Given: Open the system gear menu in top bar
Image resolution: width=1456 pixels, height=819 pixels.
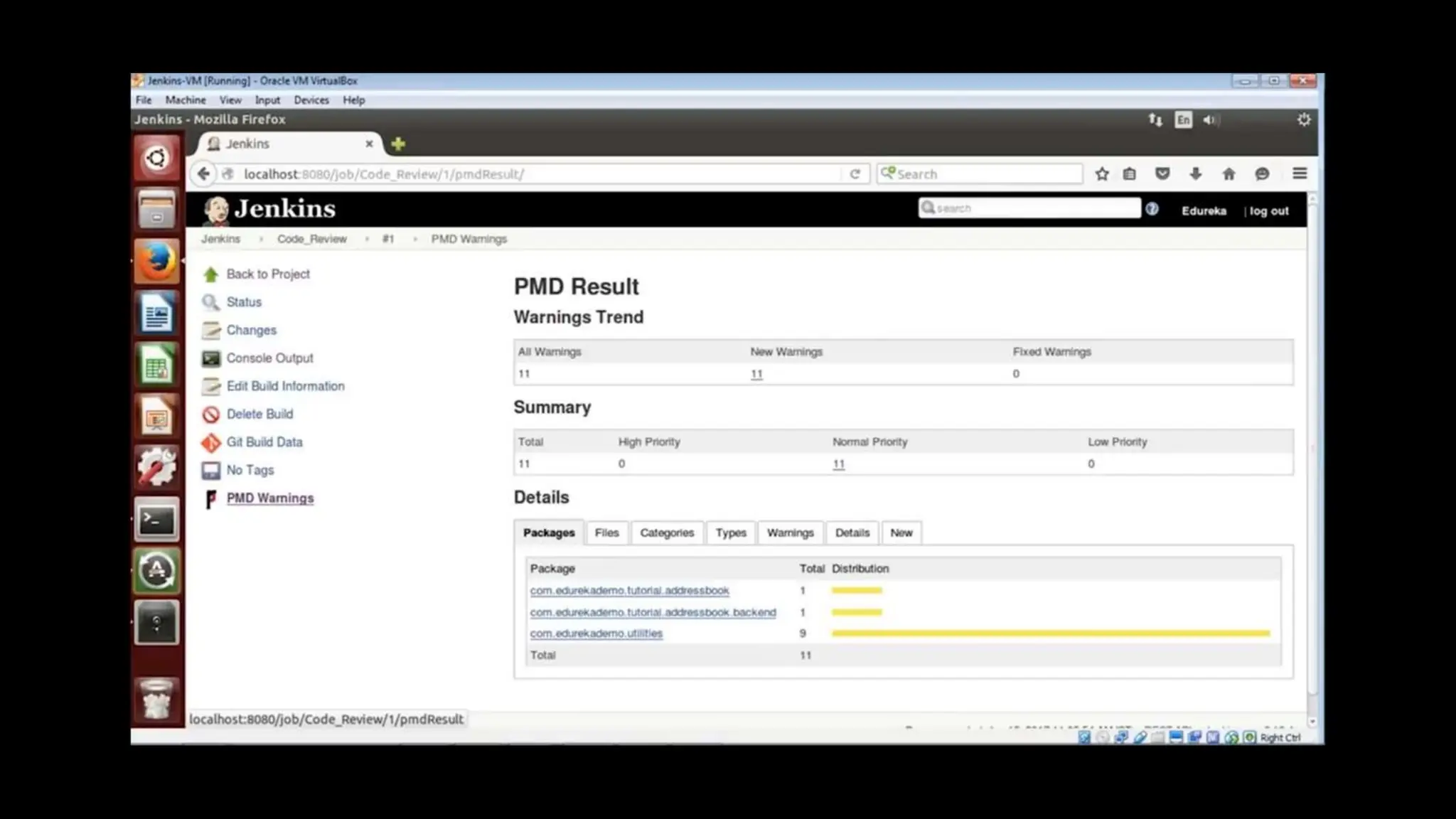Looking at the screenshot, I should (1304, 120).
